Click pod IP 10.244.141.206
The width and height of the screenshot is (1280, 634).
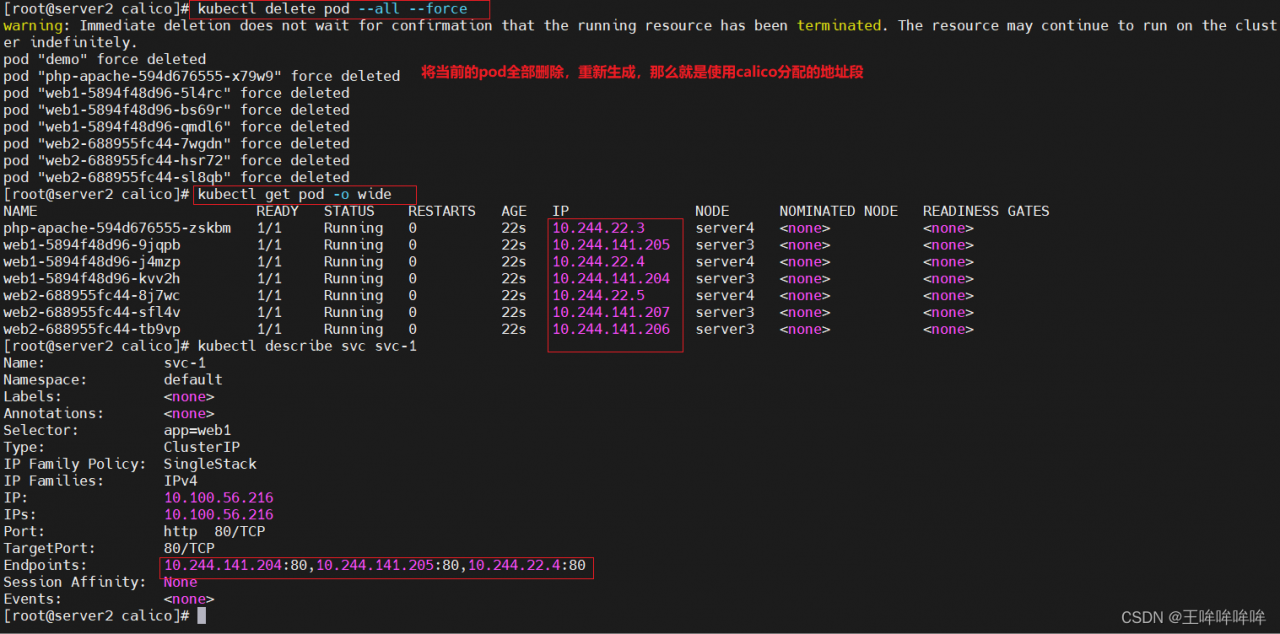coord(611,329)
